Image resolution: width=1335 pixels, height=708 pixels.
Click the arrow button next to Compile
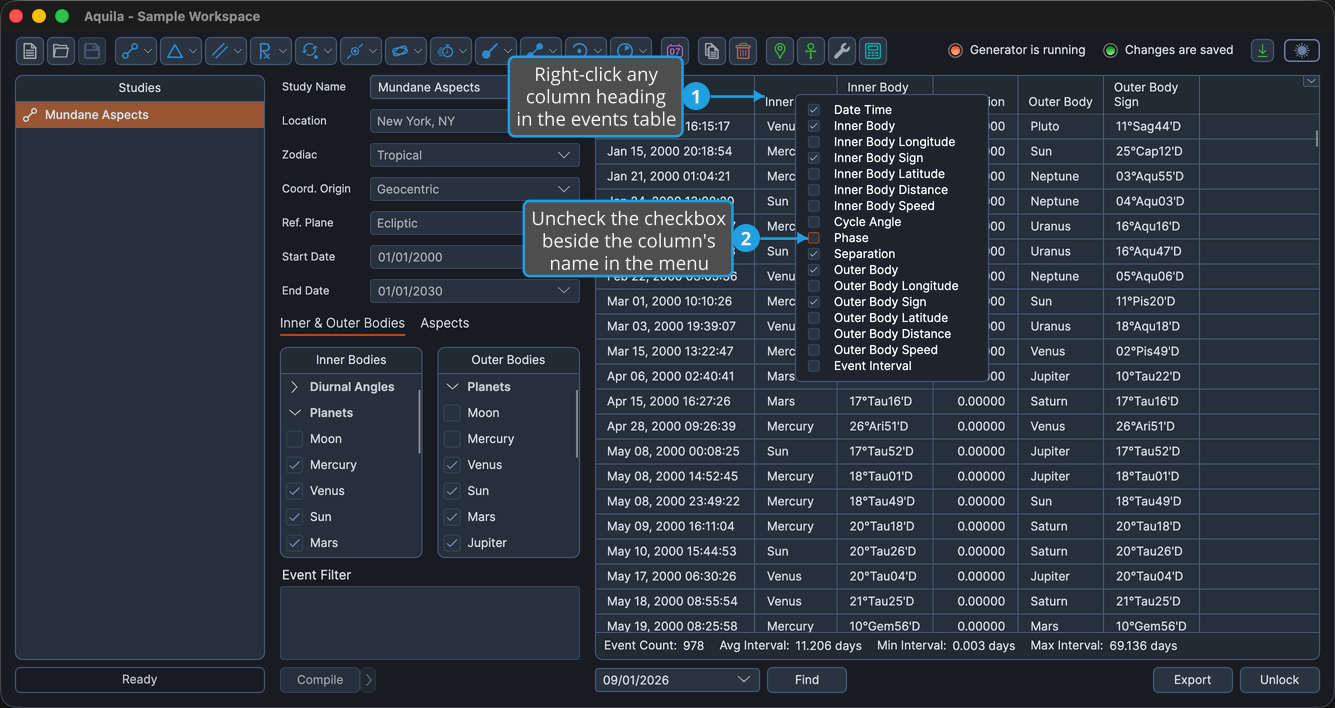368,680
